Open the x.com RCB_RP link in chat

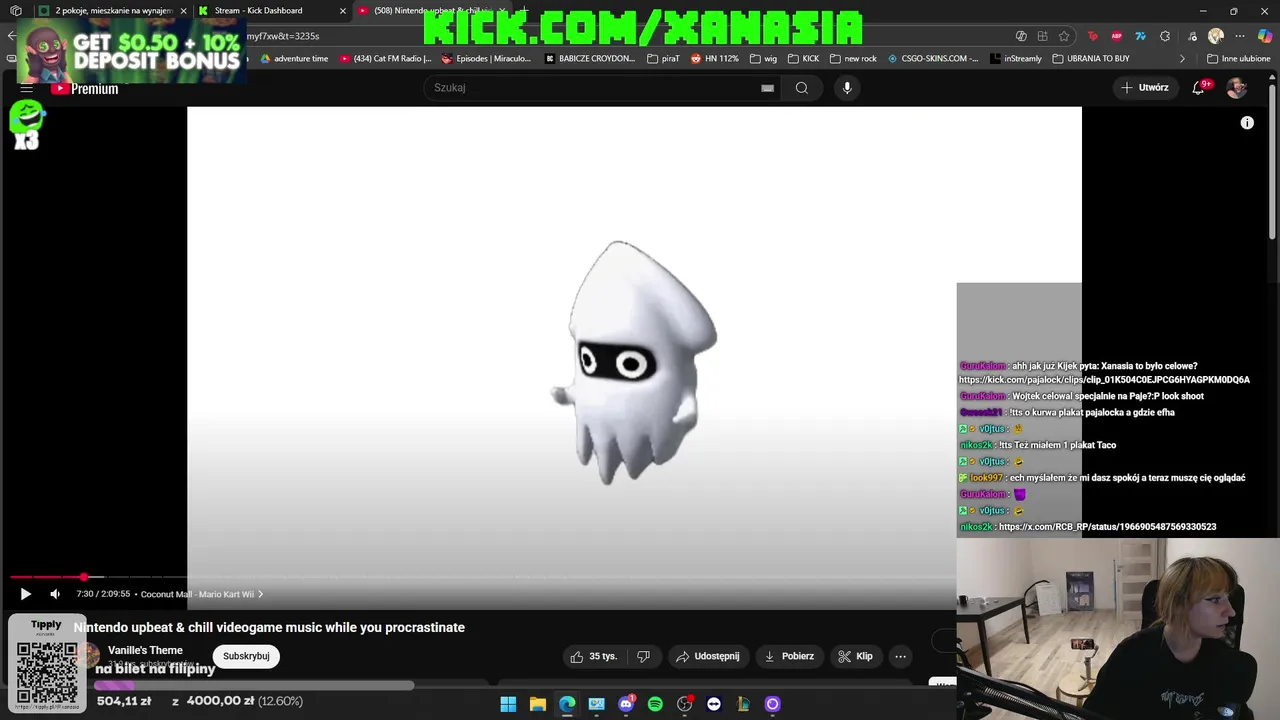pyautogui.click(x=1107, y=527)
